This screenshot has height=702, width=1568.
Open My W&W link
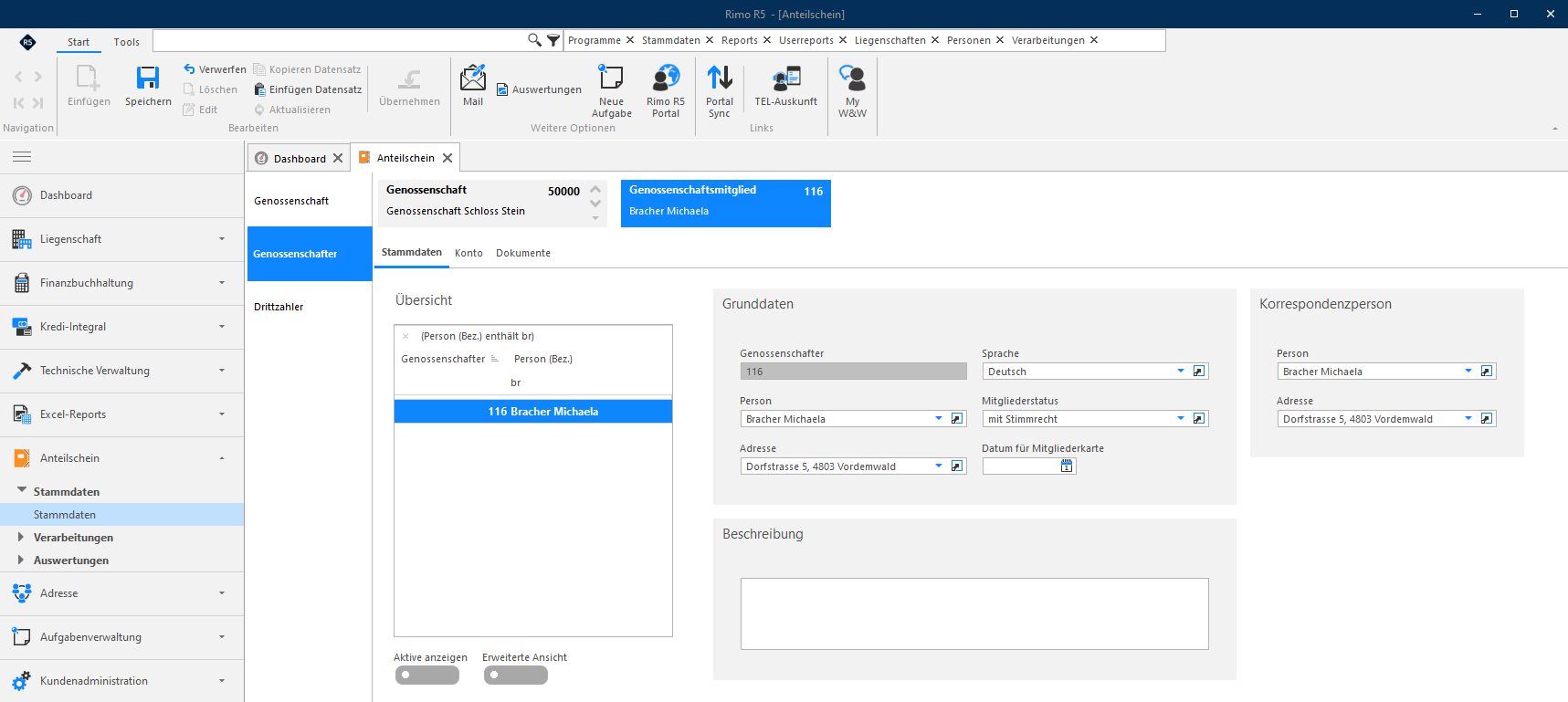852,91
